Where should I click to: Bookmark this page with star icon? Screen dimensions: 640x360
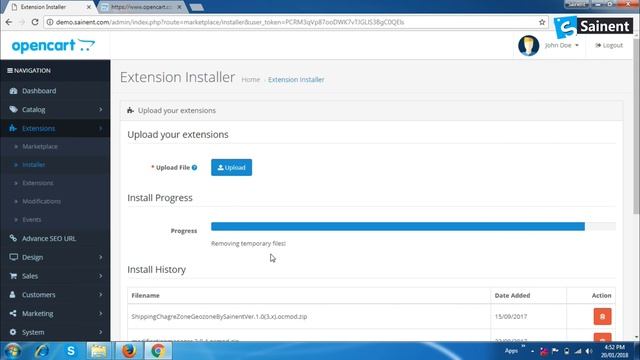pyautogui.click(x=542, y=22)
